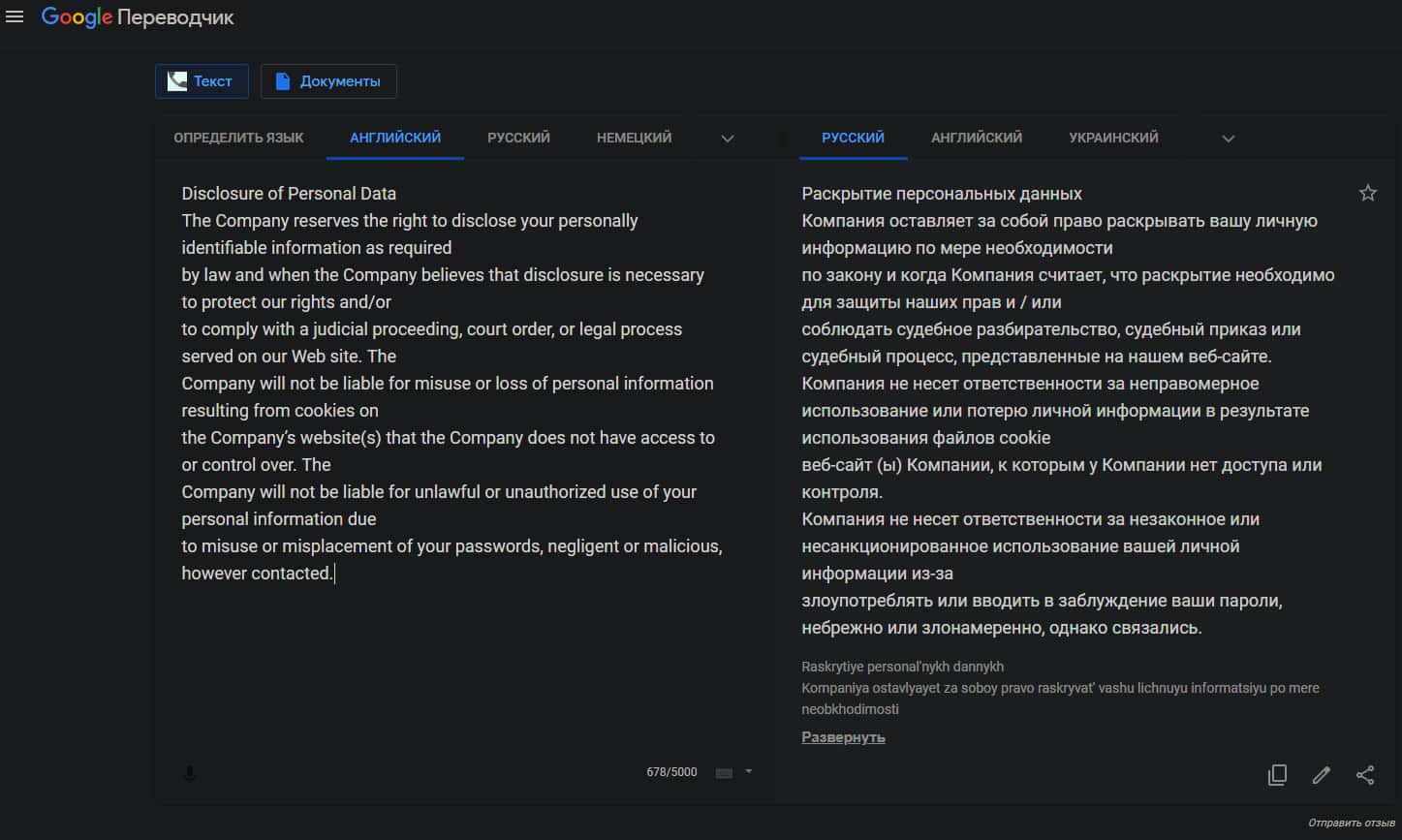Copy the translated Russian text

coord(1277,774)
